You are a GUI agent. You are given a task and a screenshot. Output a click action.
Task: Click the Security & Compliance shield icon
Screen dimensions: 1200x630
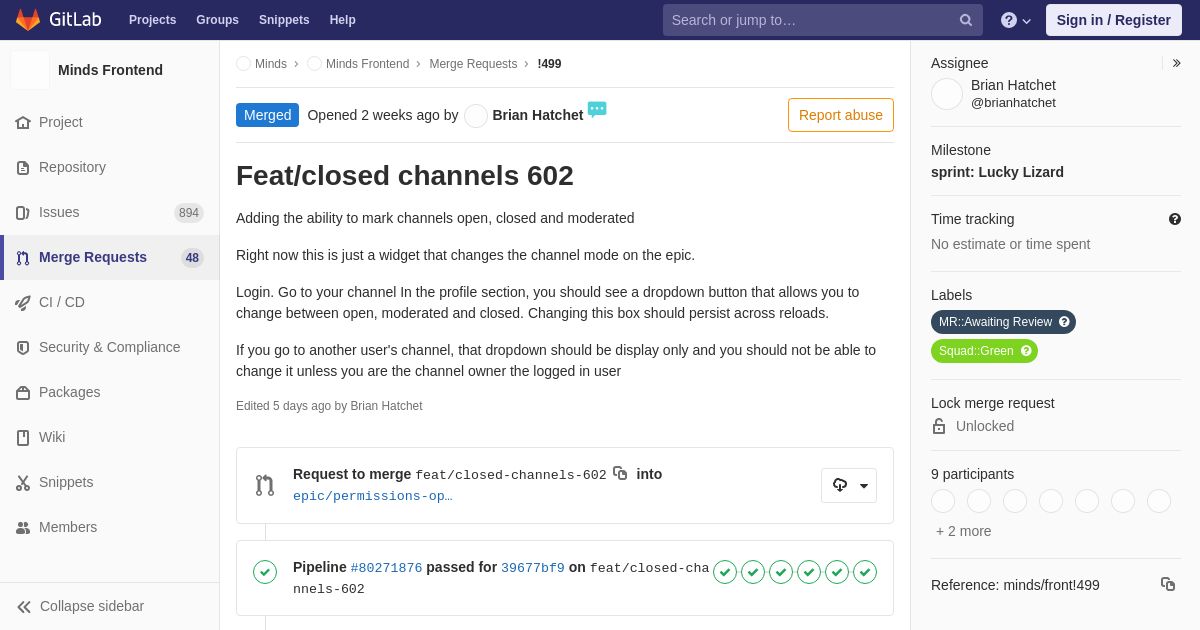pos(23,347)
